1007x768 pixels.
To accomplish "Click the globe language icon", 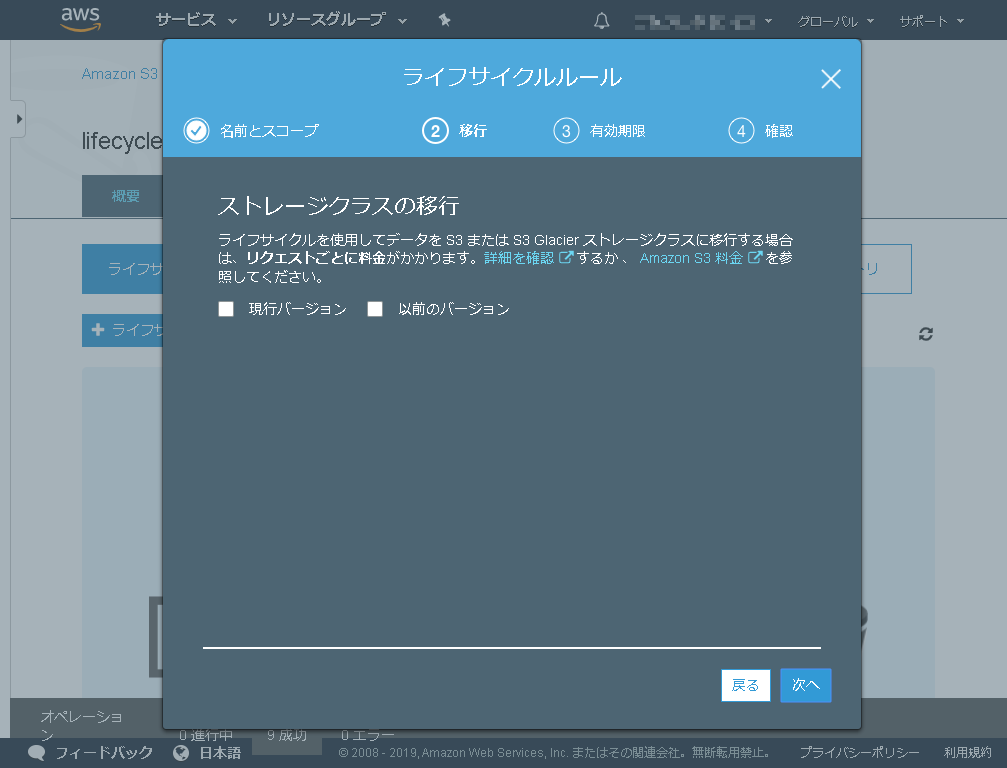I will 181,753.
